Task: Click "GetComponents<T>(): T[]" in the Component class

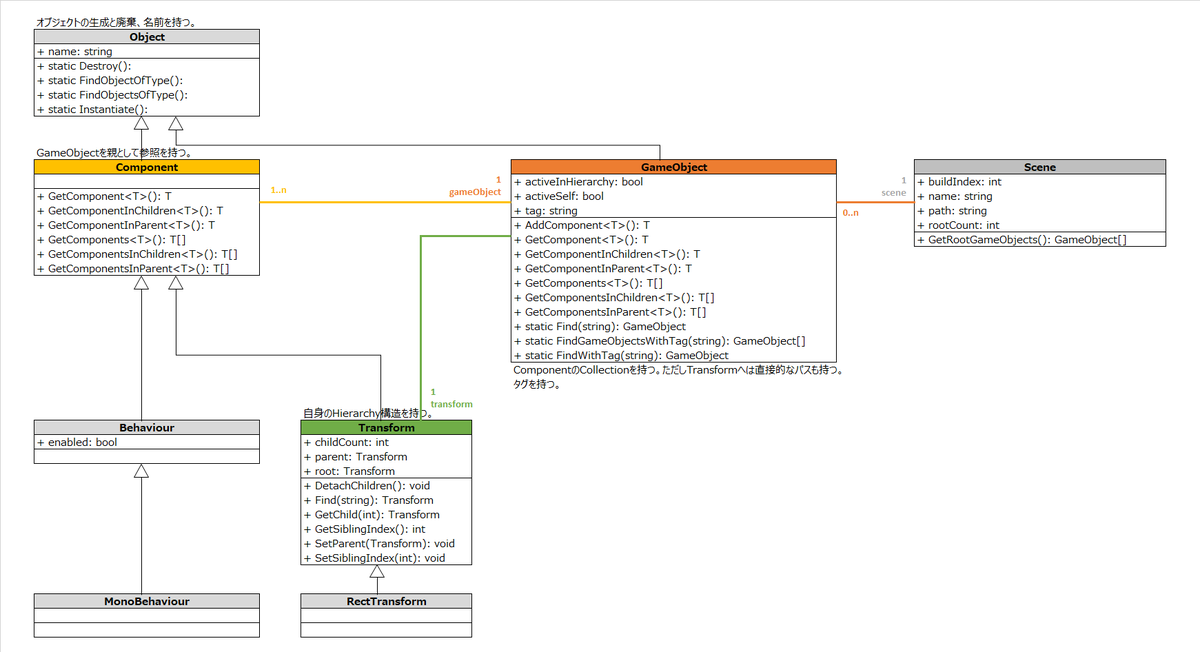Action: [x=112, y=240]
